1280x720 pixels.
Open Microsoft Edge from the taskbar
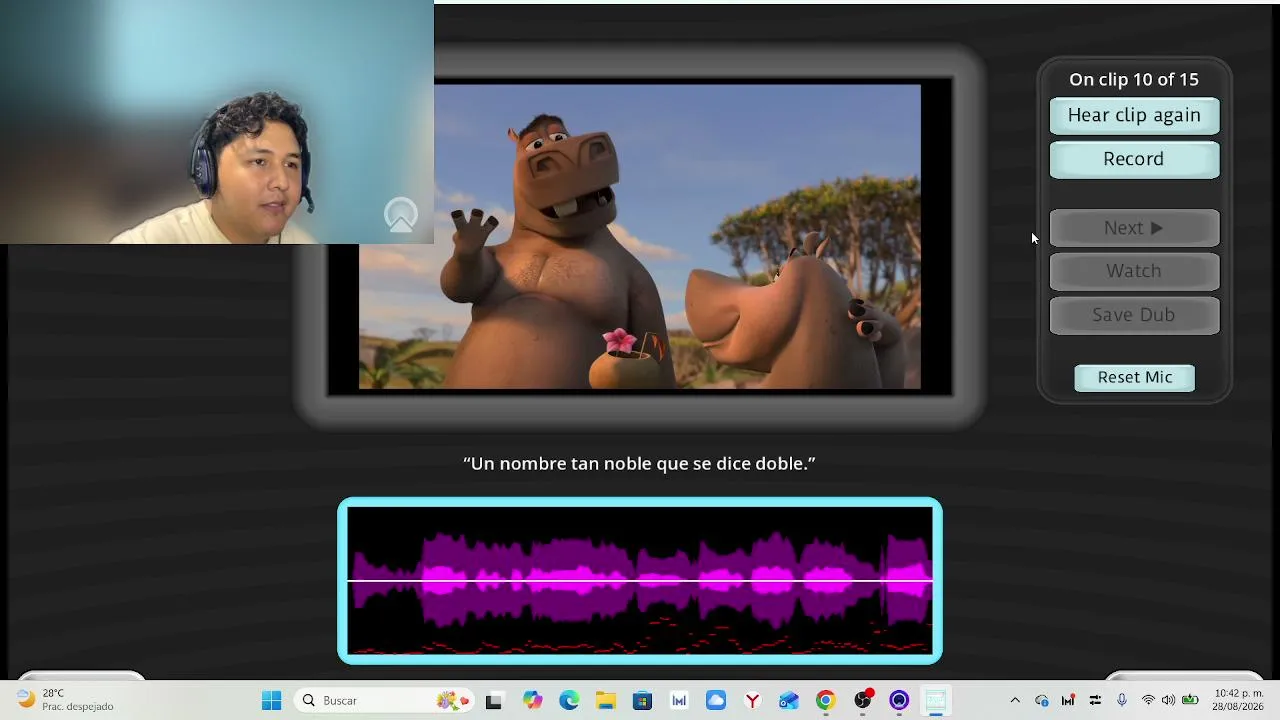click(x=569, y=701)
